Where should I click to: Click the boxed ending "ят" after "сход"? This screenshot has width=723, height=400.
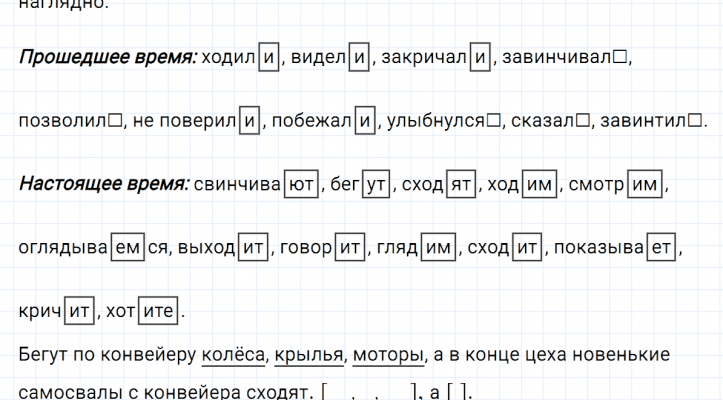pyautogui.click(x=460, y=185)
